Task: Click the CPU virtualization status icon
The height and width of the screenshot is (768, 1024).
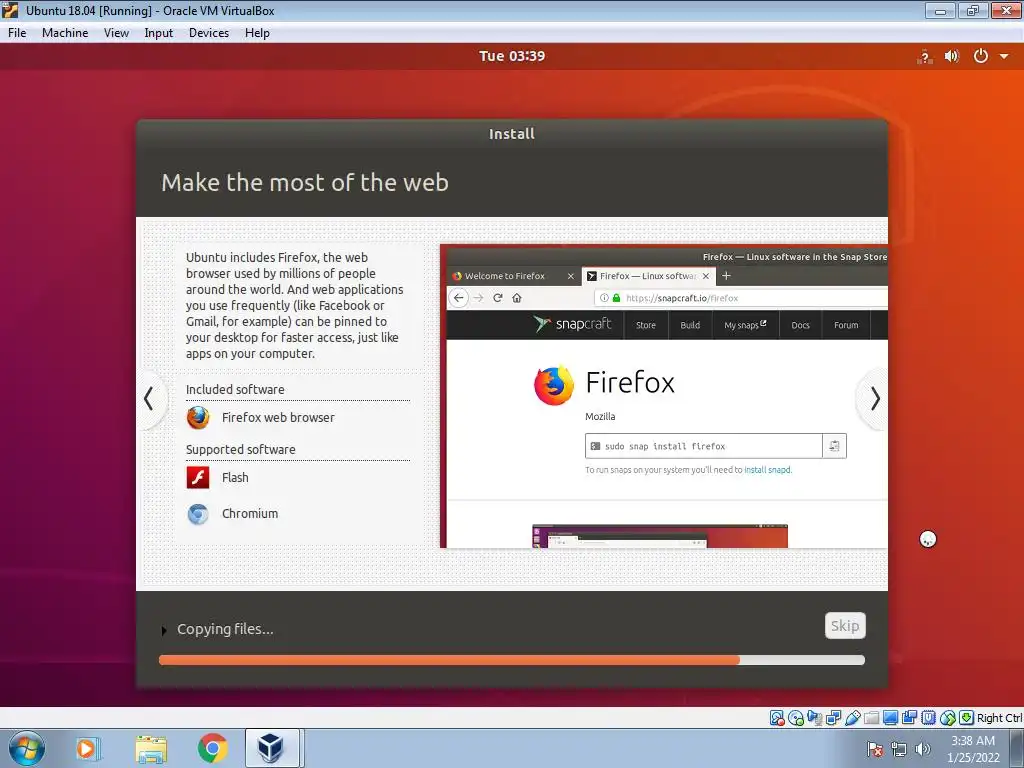Action: [928, 718]
